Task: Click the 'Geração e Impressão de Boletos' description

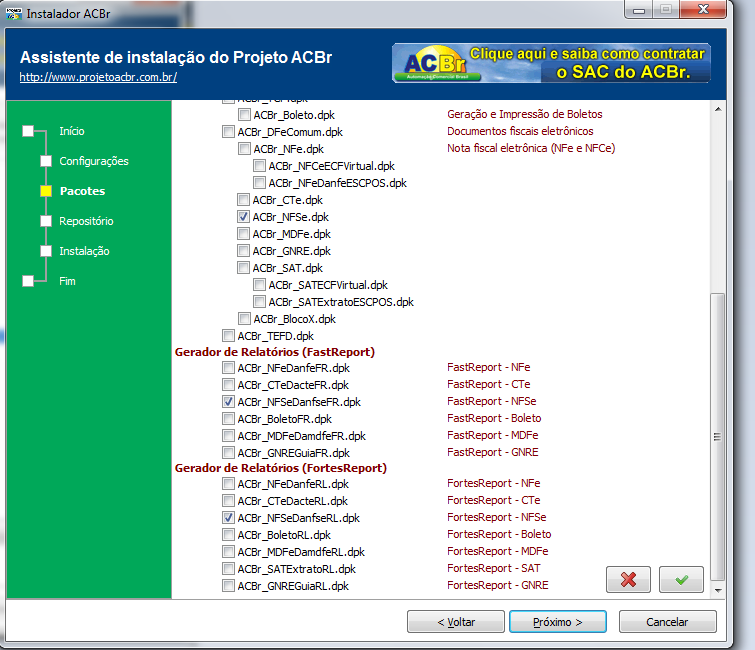Action: tap(525, 114)
